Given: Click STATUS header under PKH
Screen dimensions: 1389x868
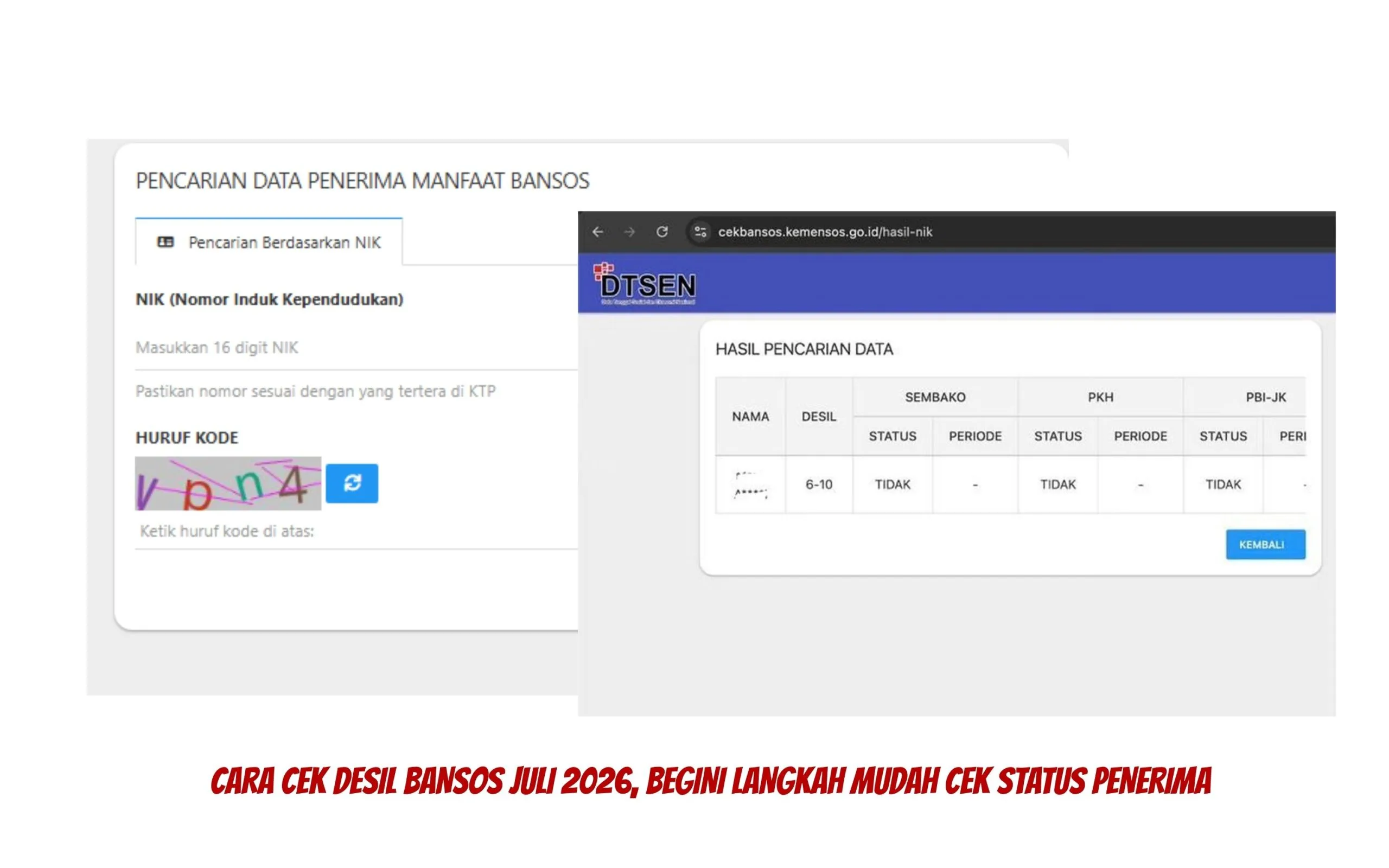Looking at the screenshot, I should tap(1058, 436).
